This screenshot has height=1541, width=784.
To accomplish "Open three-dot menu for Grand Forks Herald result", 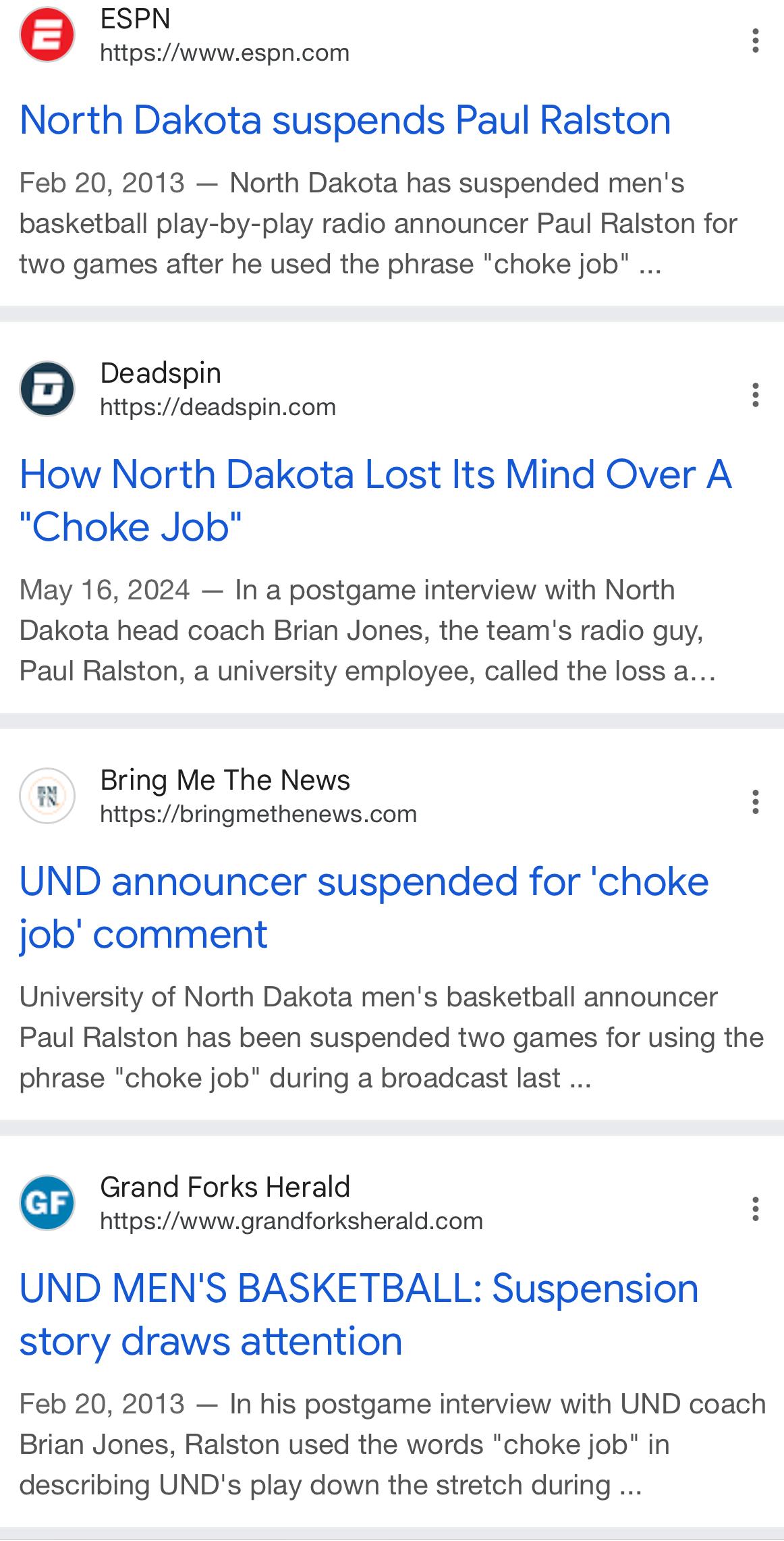I will tap(755, 1209).
